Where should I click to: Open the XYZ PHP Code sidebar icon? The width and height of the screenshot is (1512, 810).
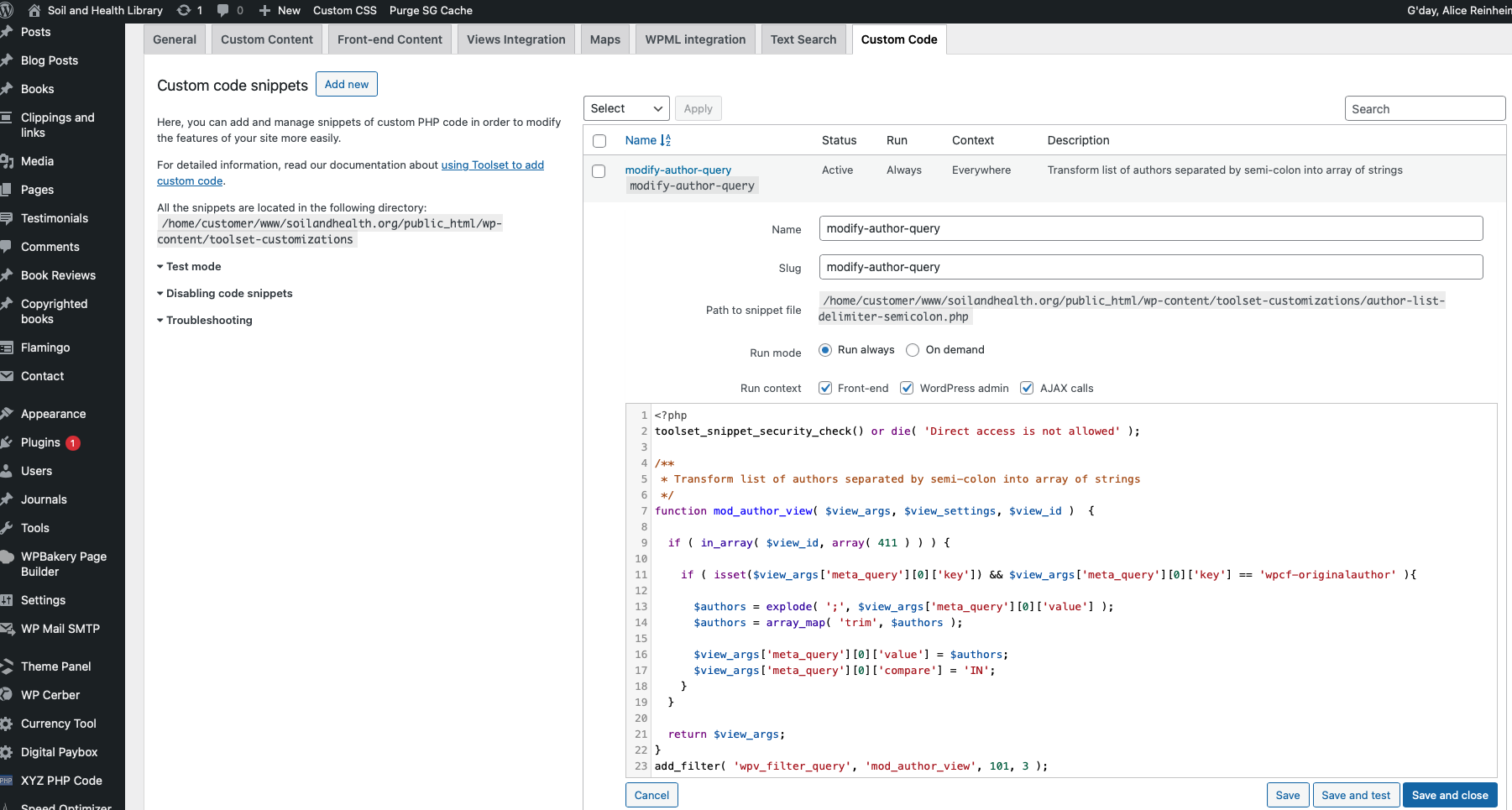(7, 781)
